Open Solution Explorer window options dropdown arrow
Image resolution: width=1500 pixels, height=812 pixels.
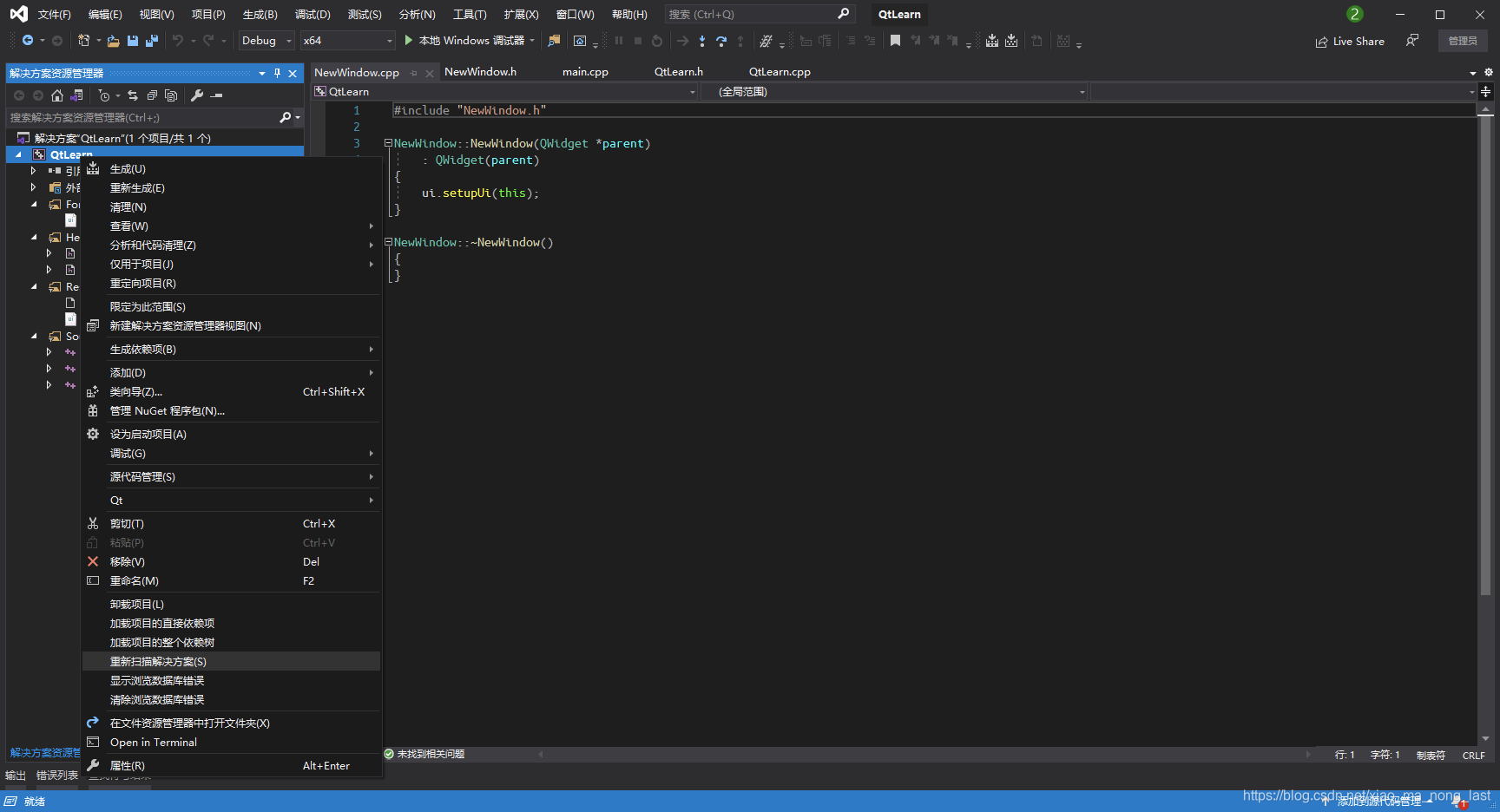(262, 74)
